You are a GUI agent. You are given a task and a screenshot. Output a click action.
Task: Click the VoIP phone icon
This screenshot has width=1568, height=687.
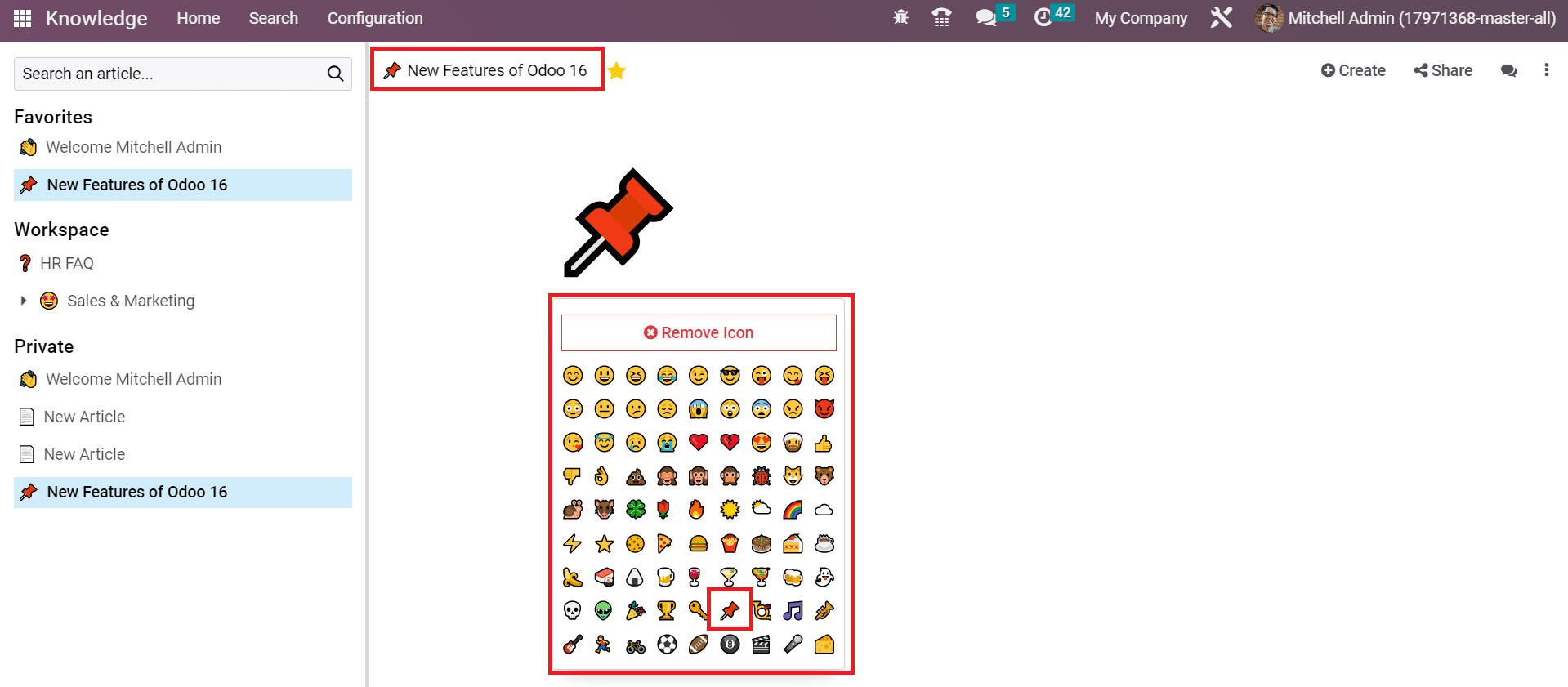tap(941, 18)
